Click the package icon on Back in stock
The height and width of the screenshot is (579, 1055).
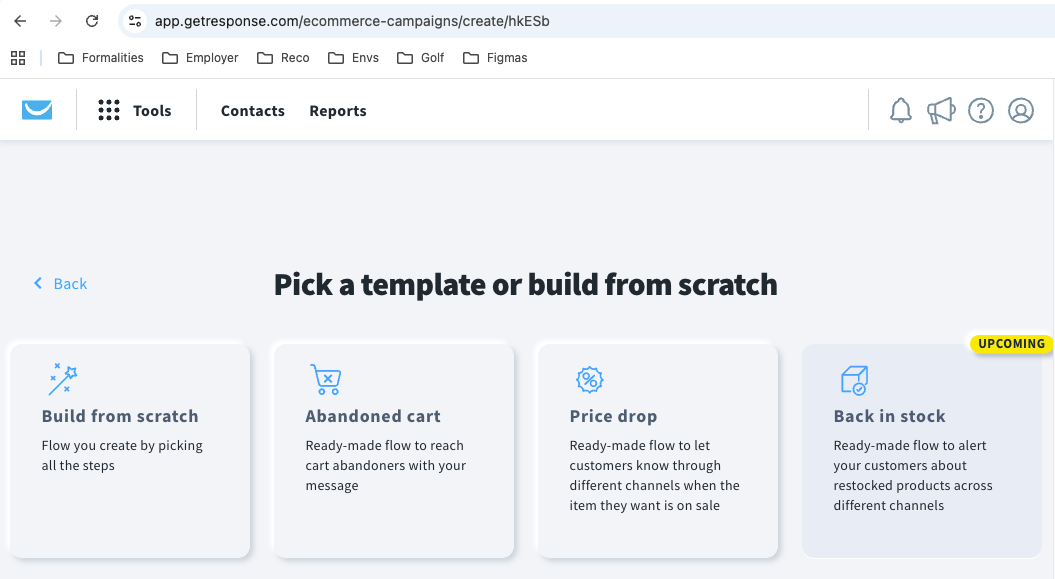pyautogui.click(x=853, y=380)
